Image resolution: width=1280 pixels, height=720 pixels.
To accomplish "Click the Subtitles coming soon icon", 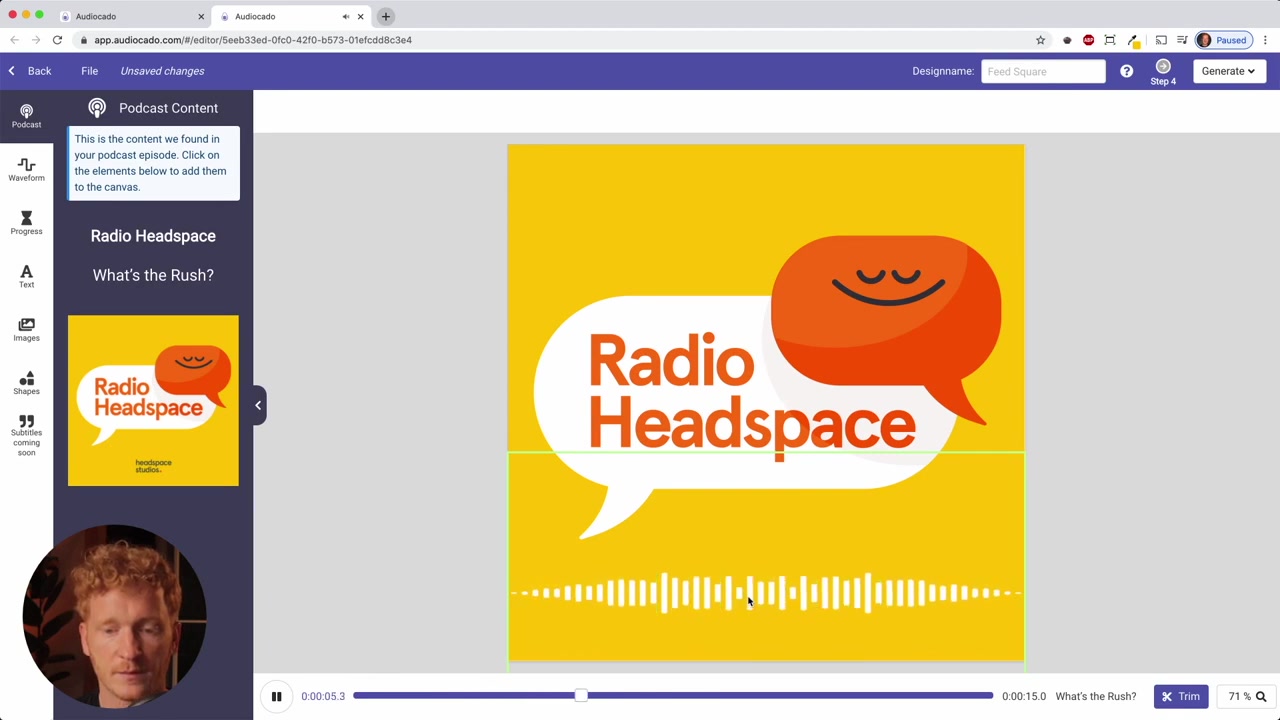I will [26, 435].
